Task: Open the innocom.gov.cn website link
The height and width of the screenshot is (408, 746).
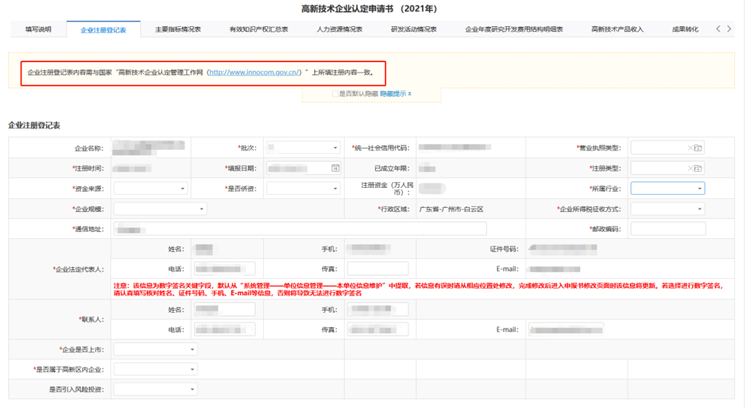Action: coord(254,73)
